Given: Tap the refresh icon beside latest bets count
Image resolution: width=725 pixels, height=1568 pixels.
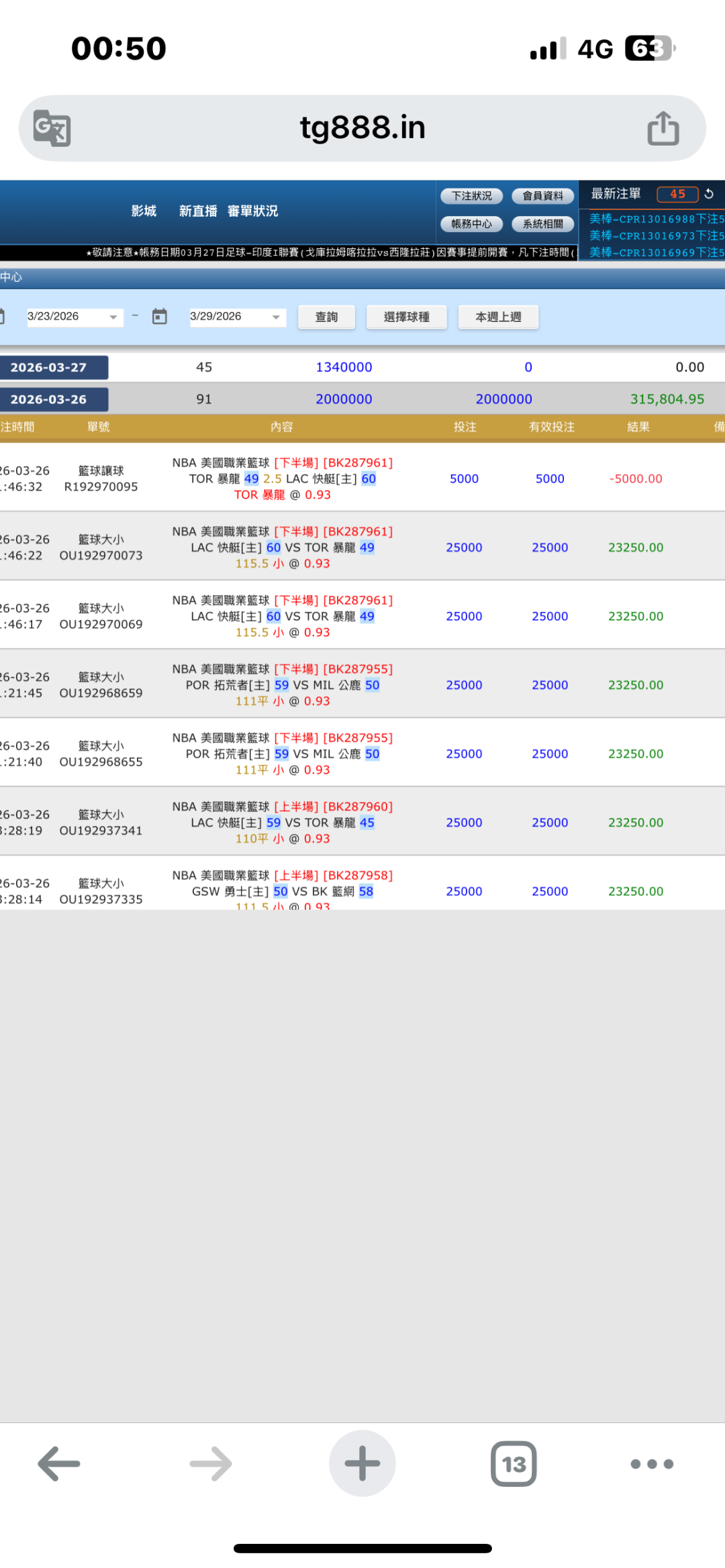Looking at the screenshot, I should pos(709,194).
